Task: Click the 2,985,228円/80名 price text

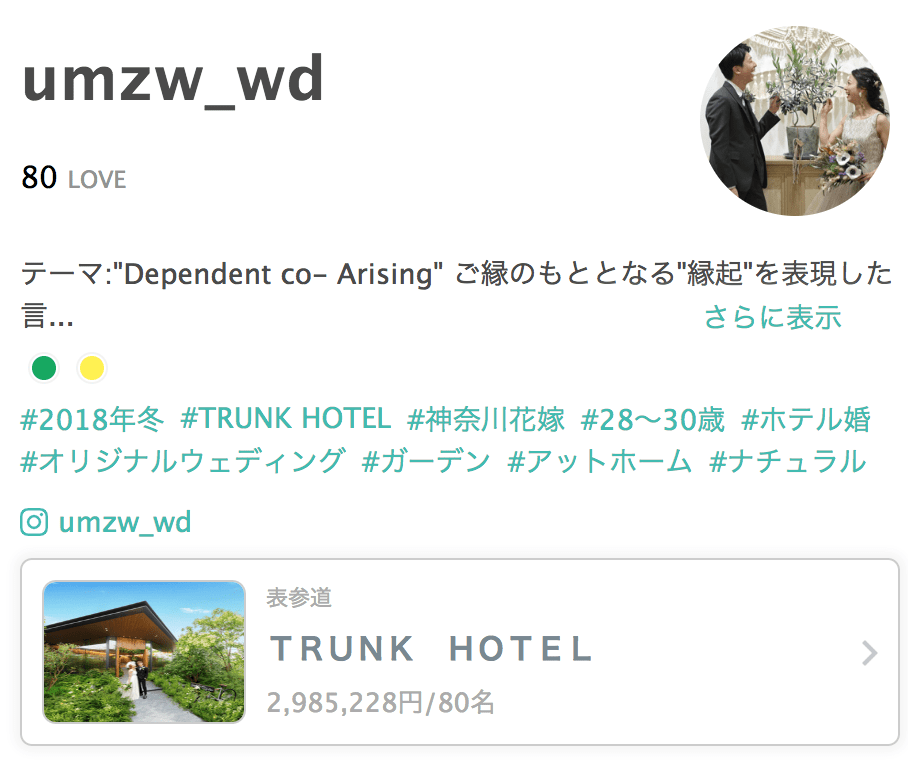Action: pyautogui.click(x=380, y=702)
